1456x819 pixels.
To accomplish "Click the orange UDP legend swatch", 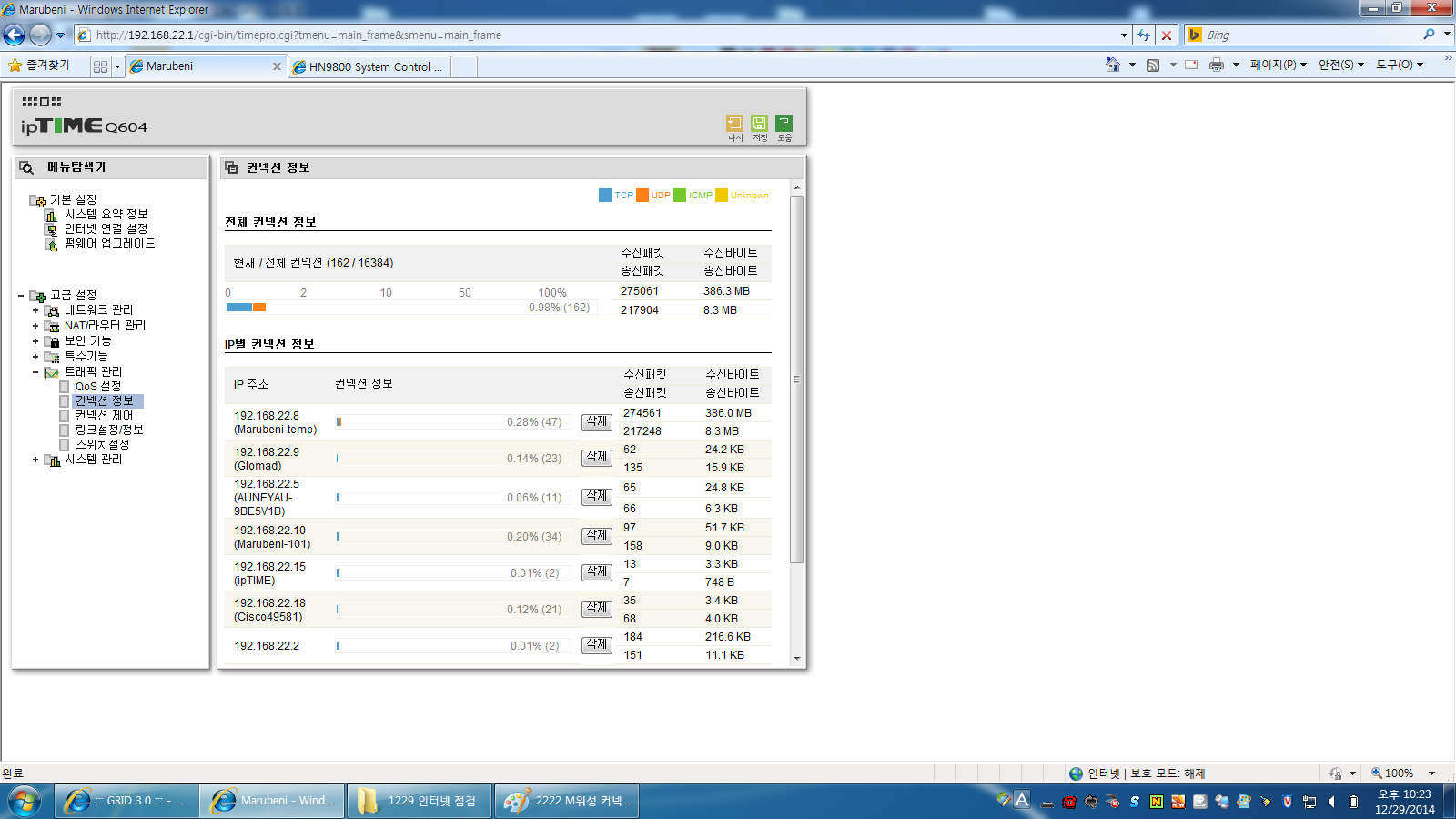I will coord(642,195).
